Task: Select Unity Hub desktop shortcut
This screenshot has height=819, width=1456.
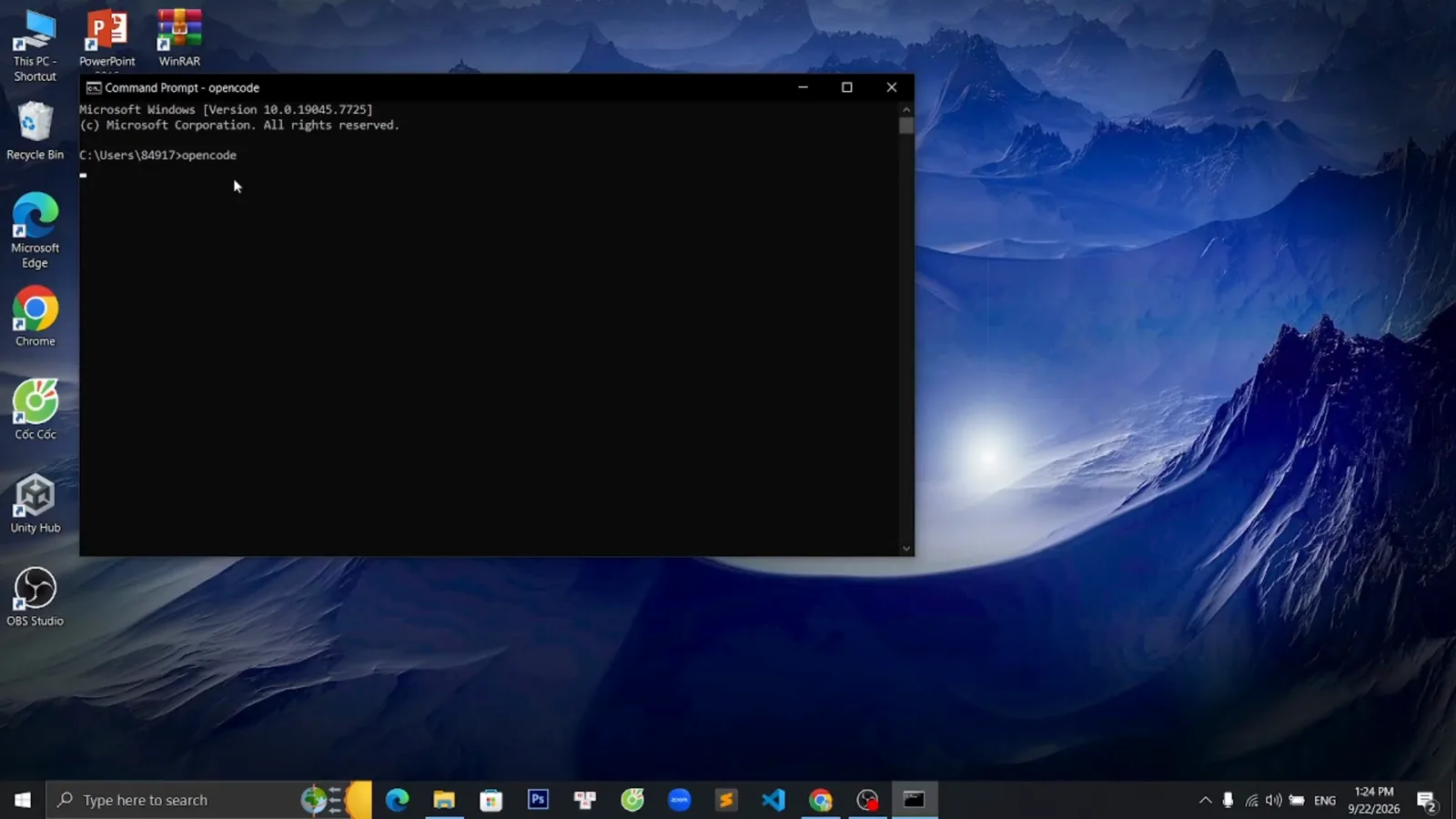Action: (x=35, y=503)
